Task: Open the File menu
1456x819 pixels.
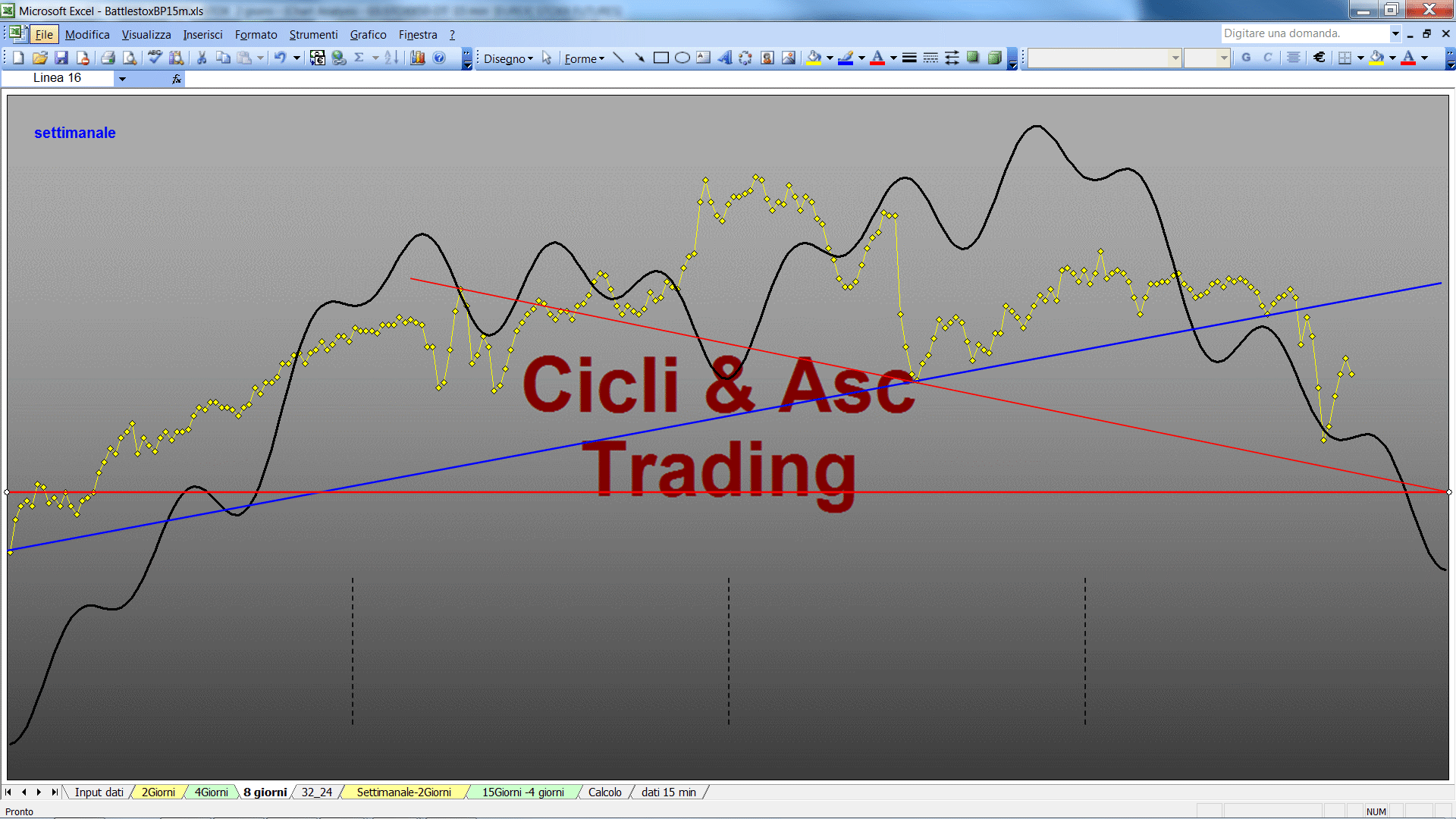Action: (x=44, y=34)
